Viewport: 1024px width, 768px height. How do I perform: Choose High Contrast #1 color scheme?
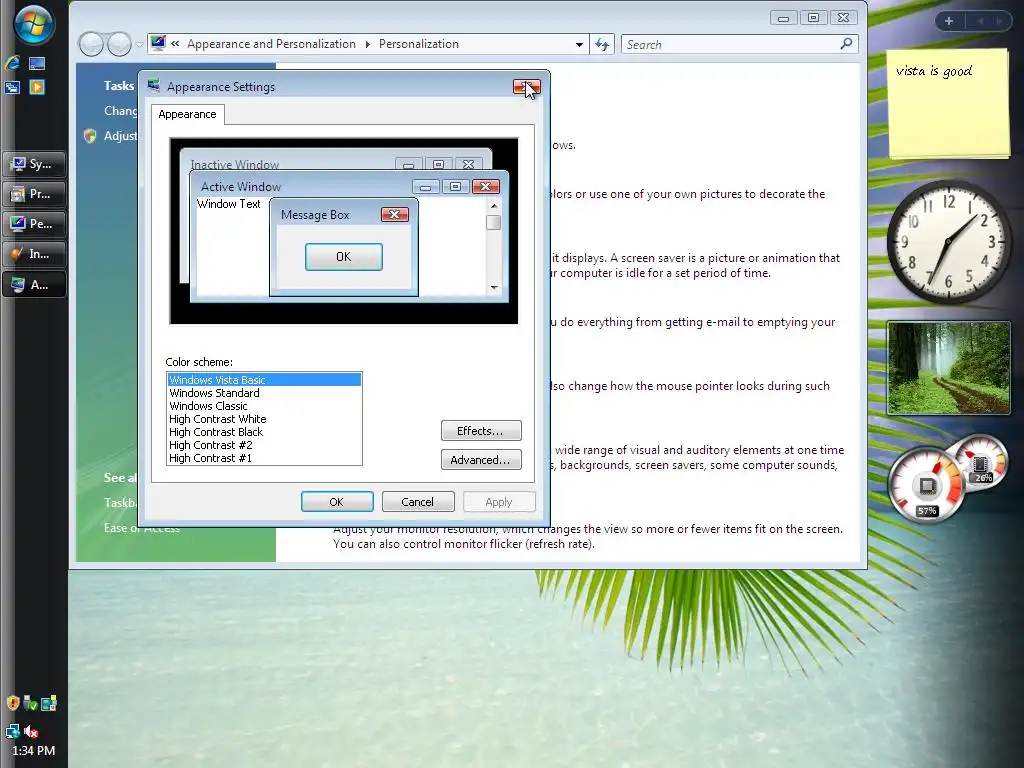click(264, 458)
